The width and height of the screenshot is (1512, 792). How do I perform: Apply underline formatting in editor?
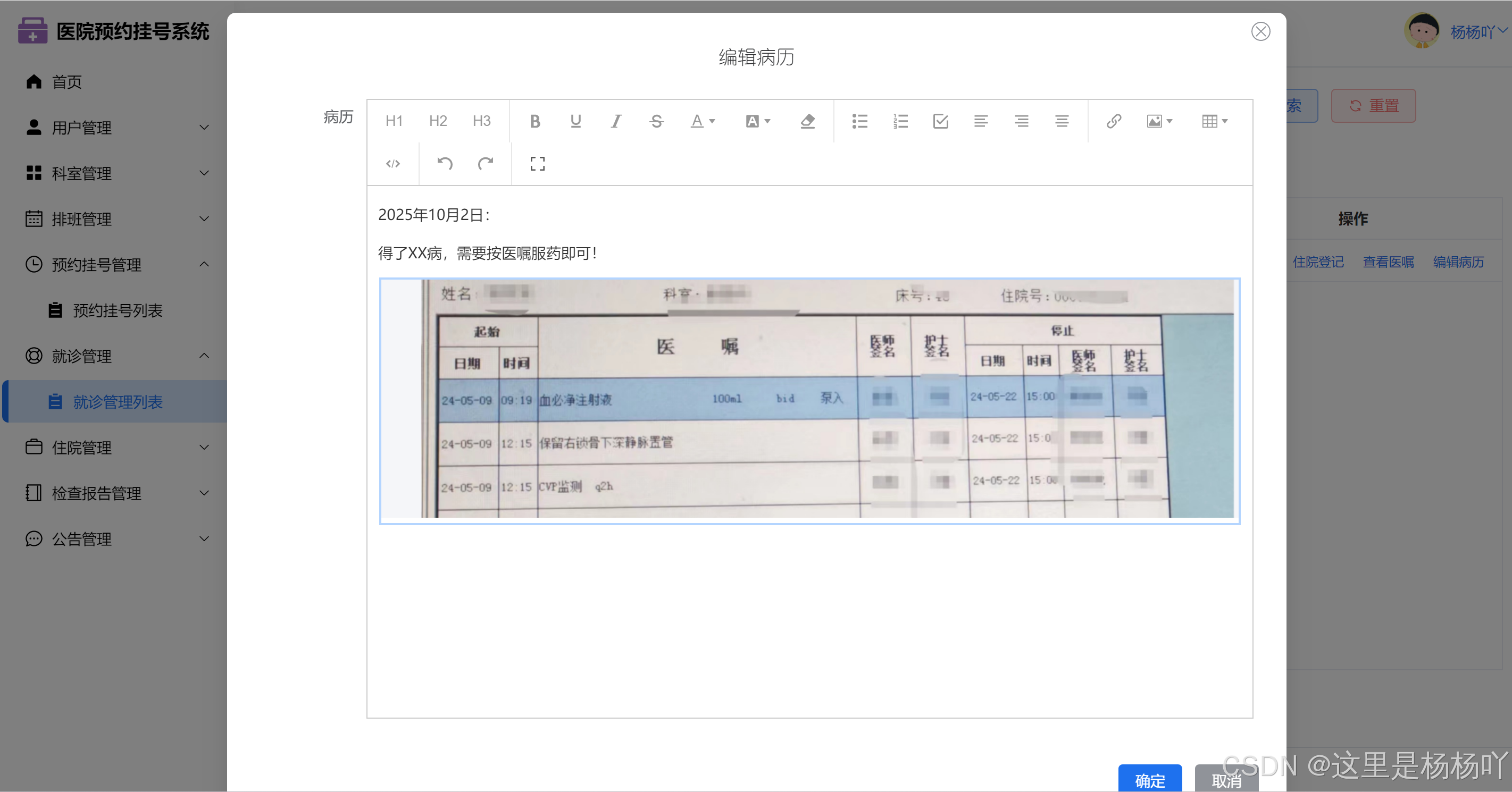click(575, 121)
